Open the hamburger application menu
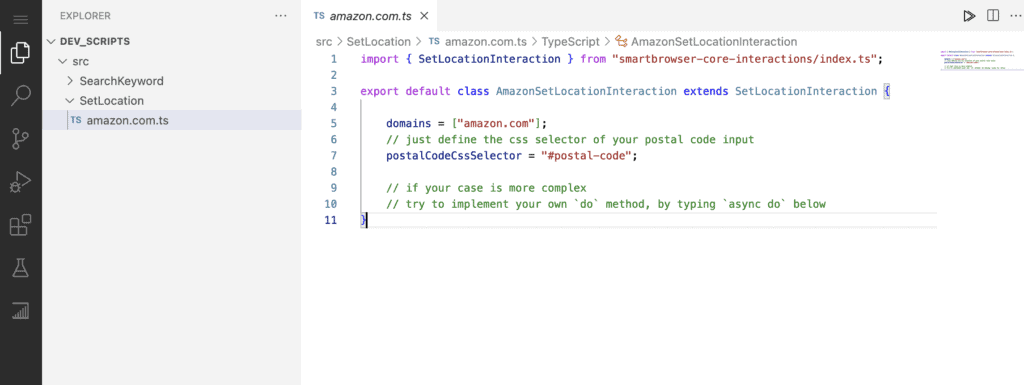The height and width of the screenshot is (385, 1024). pos(21,20)
